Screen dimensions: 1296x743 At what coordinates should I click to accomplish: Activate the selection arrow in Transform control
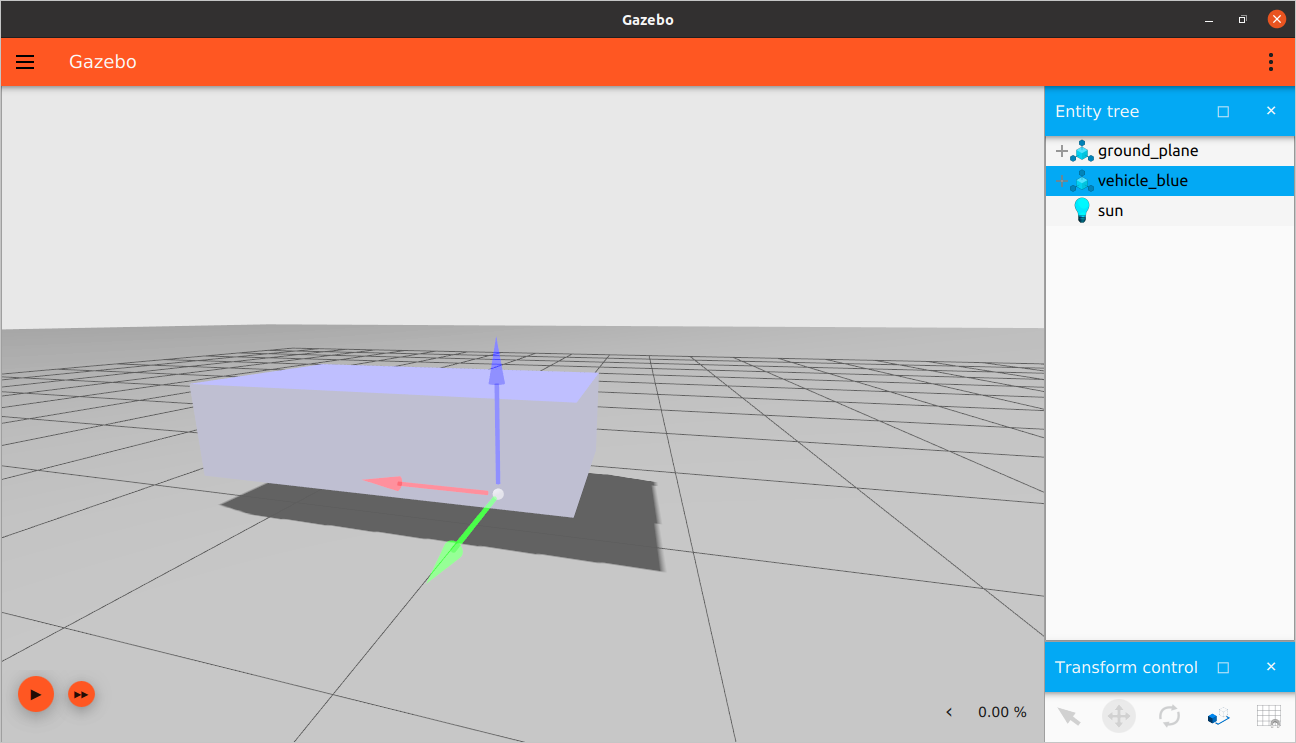point(1068,716)
